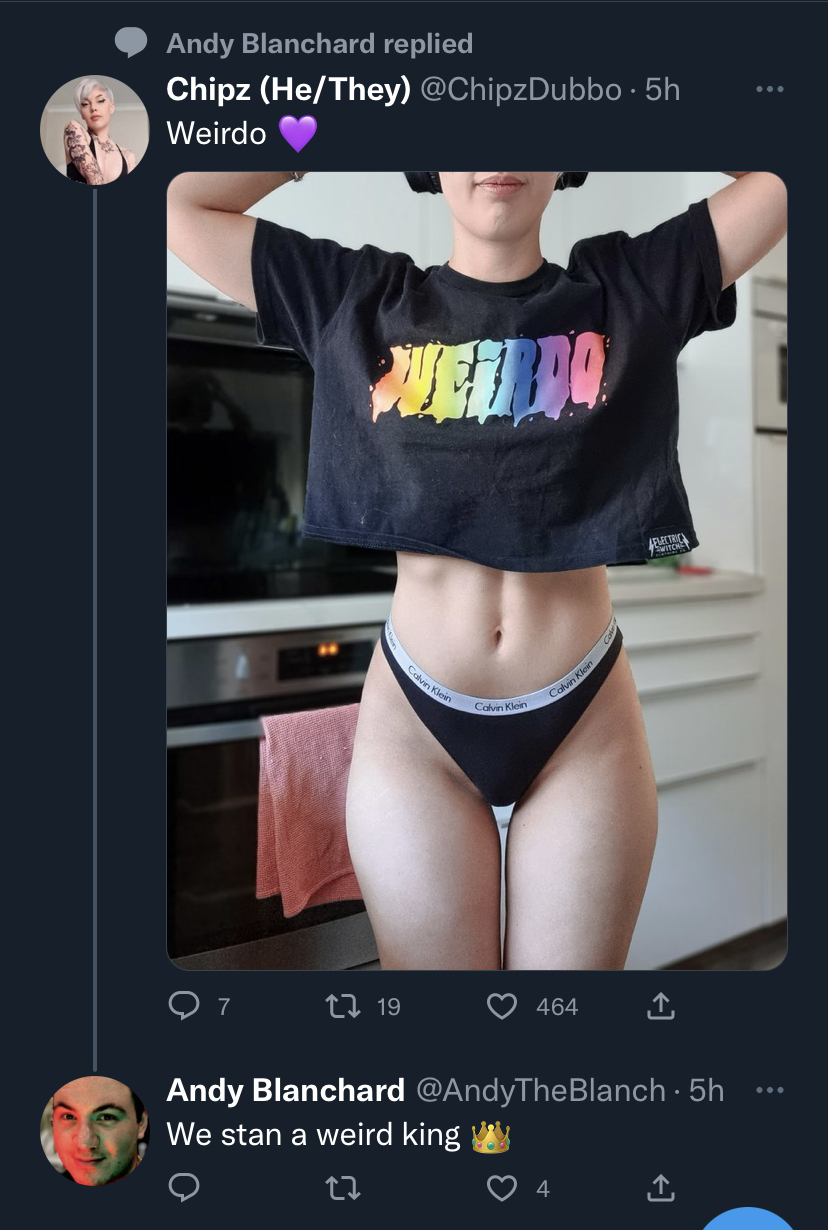This screenshot has width=828, height=1230.
Task: Open the @AndyTheBlanch handle link
Action: pyautogui.click(x=539, y=1090)
